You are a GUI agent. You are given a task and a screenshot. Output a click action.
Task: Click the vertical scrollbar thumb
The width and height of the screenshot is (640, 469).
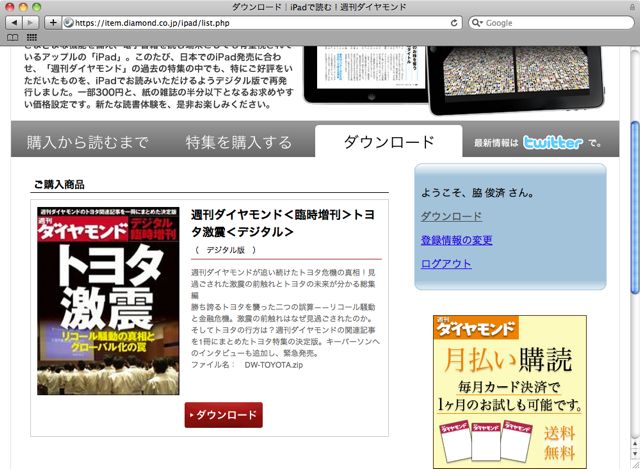635,207
